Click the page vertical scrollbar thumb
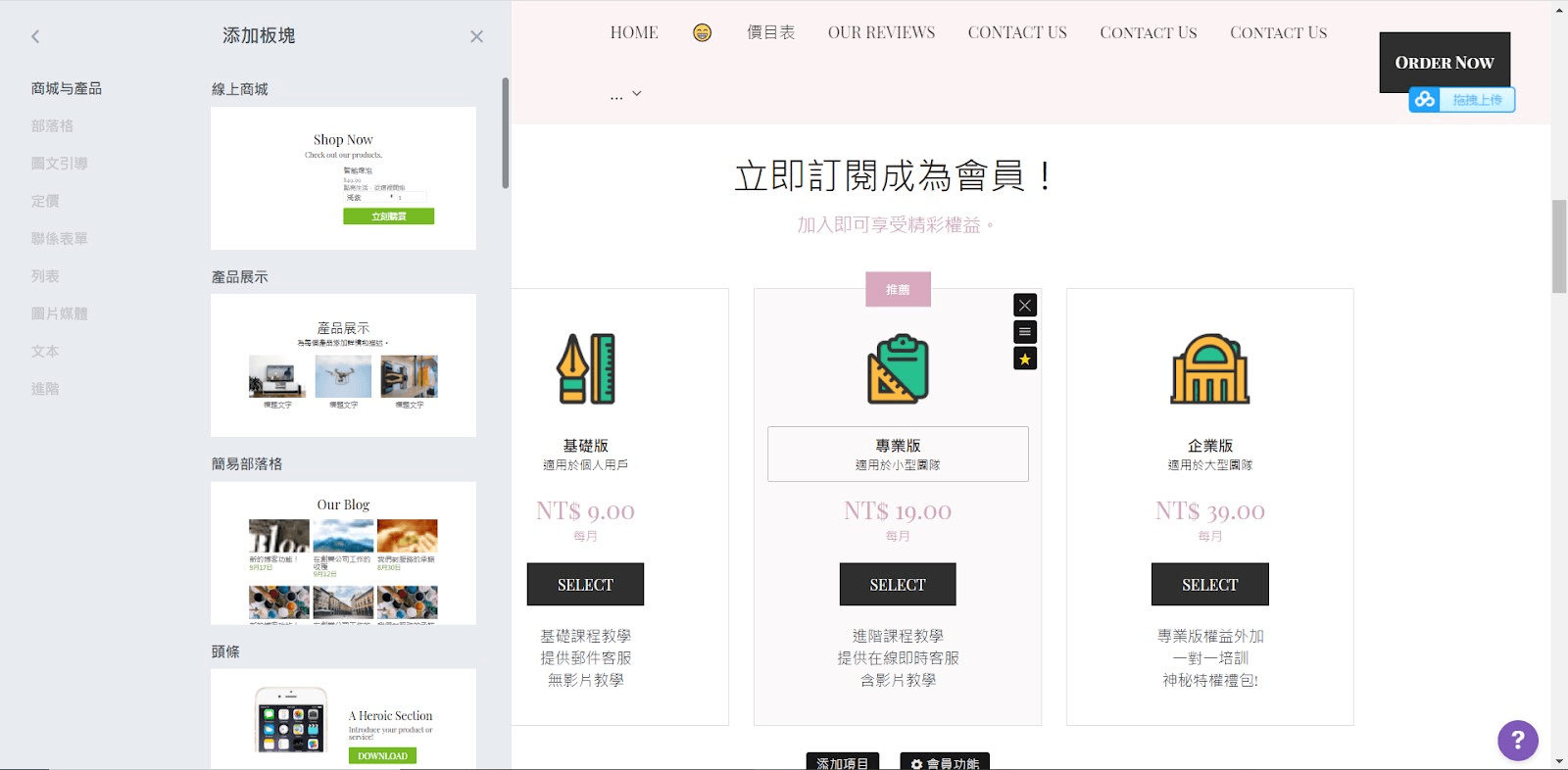Viewport: 1568px width, 770px height. point(1559,246)
